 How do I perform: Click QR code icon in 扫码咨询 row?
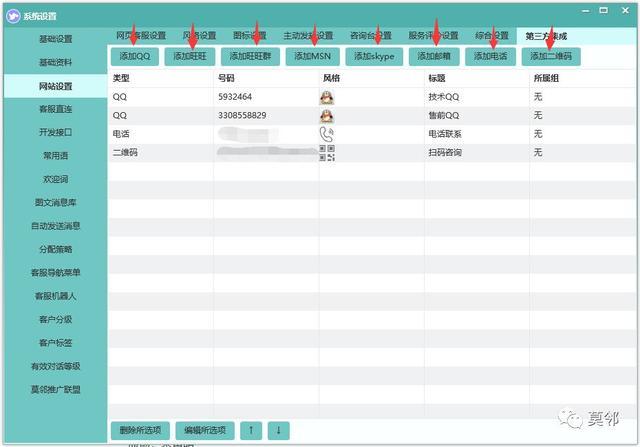(327, 153)
